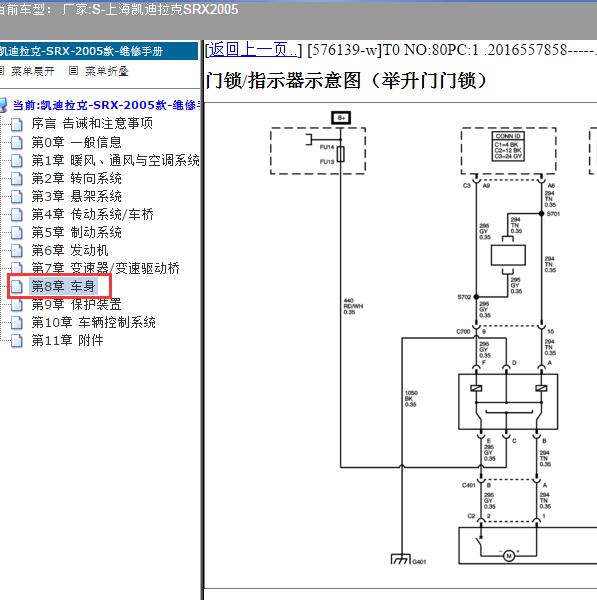
Task: Open chapter 第10章 车辆控制系统
Action: tap(93, 323)
